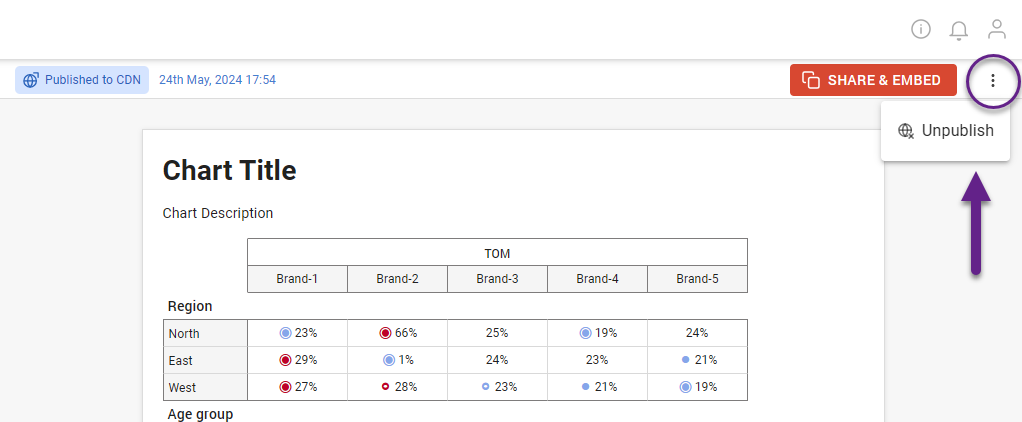
Task: Click the red marker beside West 27%
Action: (x=285, y=387)
